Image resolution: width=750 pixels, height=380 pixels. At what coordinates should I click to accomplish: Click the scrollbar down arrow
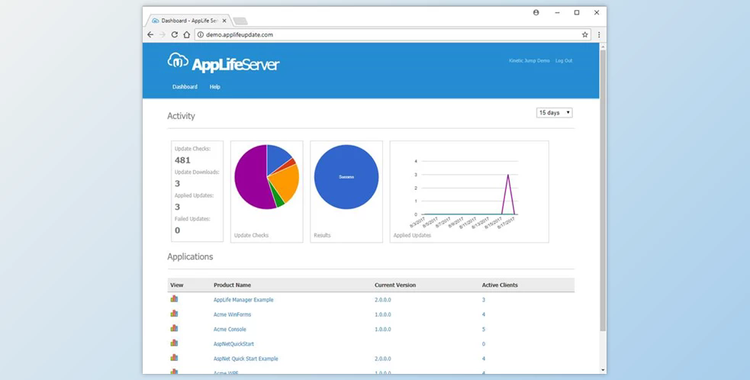(x=603, y=370)
